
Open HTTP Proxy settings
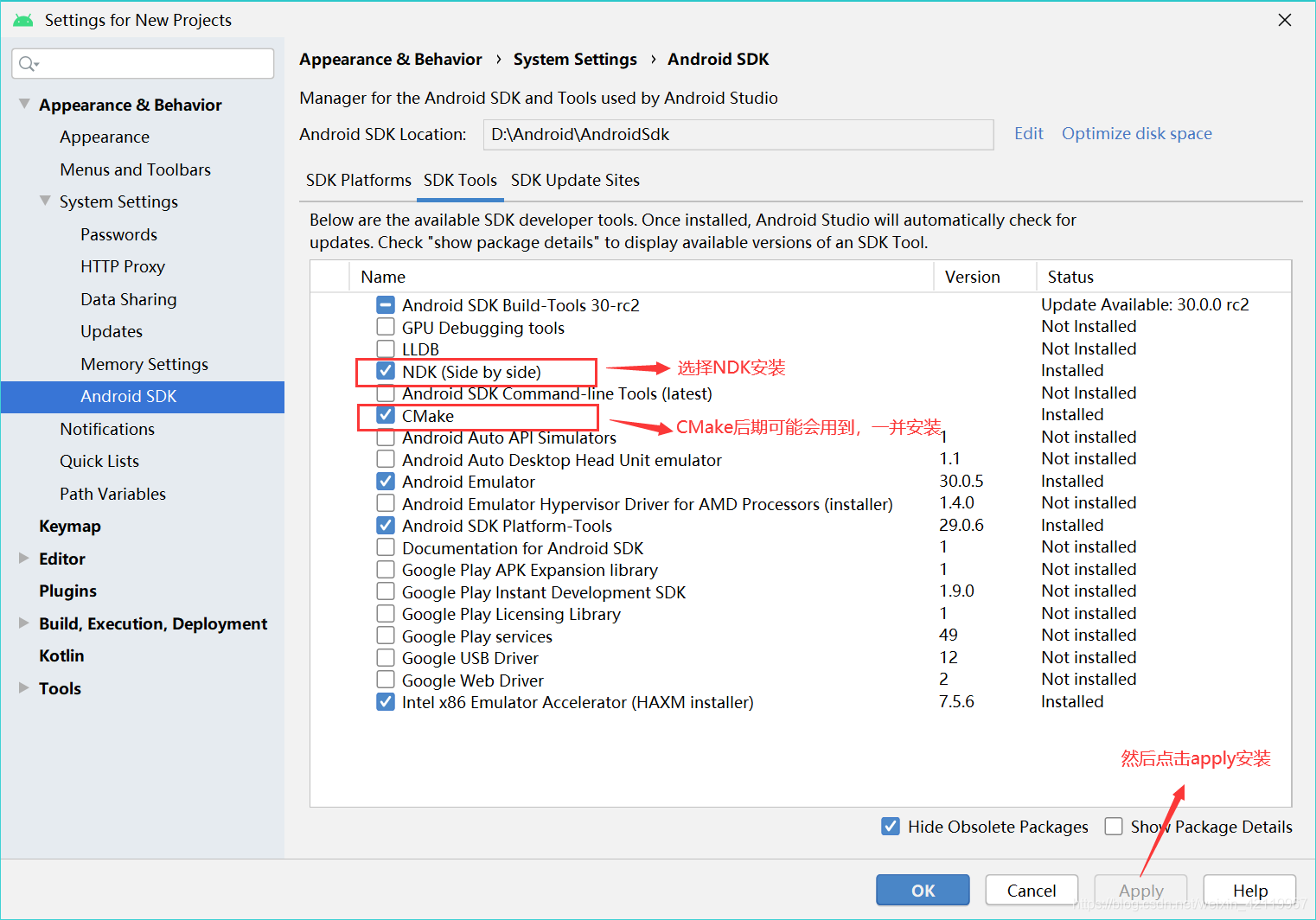click(123, 266)
